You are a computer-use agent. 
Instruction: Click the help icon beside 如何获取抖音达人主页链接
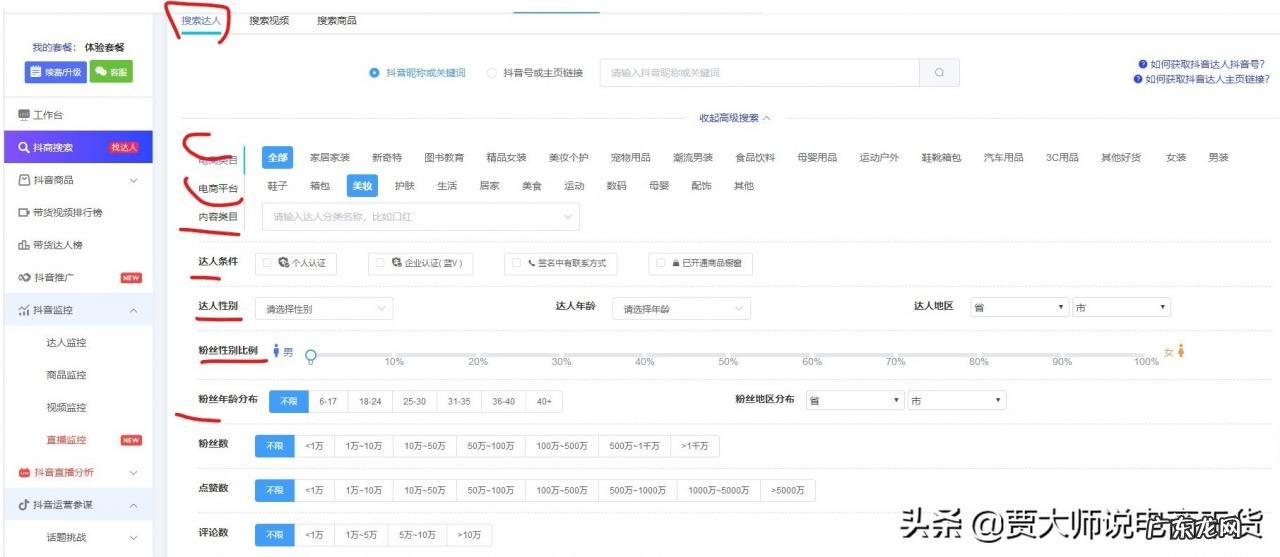point(1138,79)
